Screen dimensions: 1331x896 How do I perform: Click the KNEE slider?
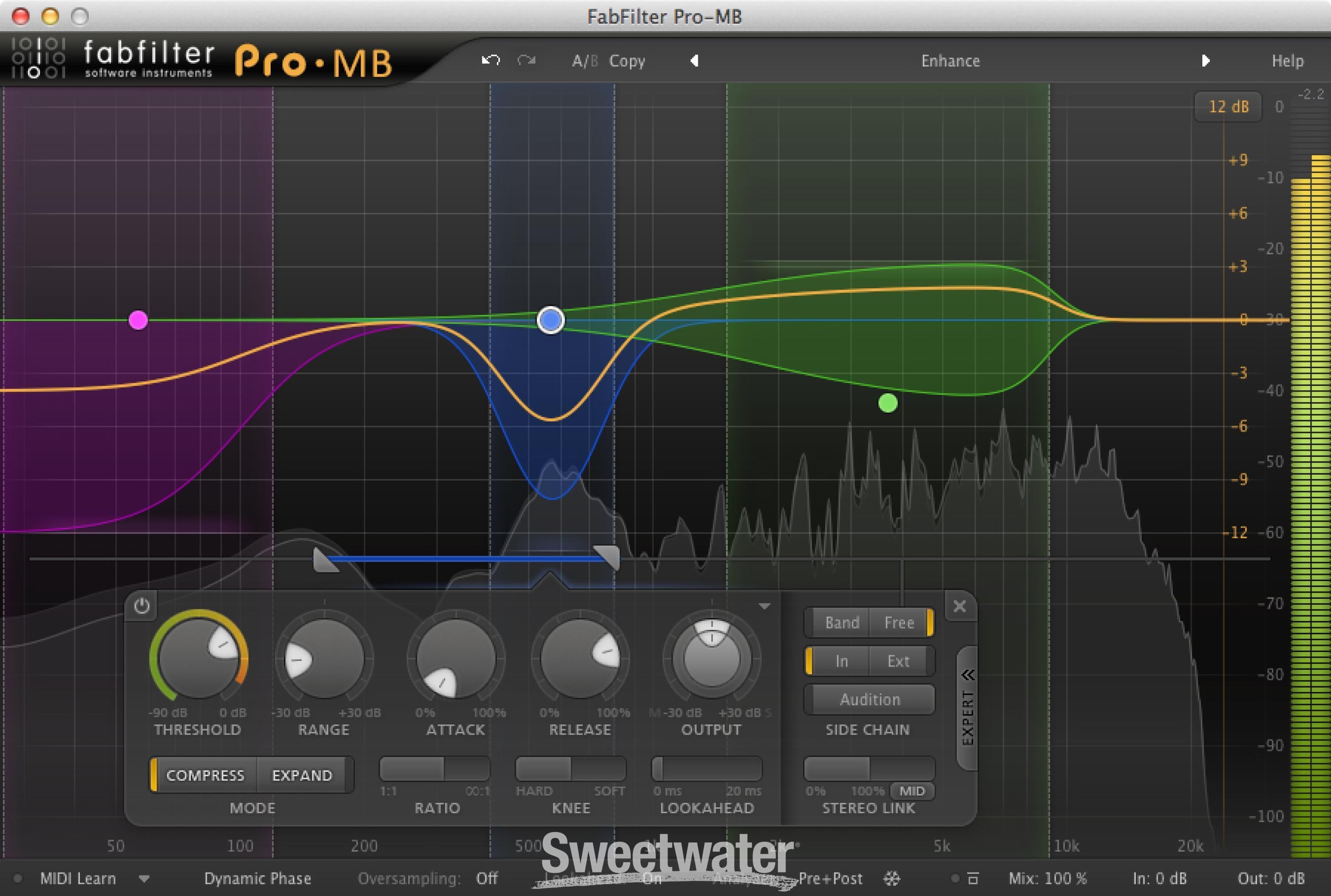tap(571, 769)
